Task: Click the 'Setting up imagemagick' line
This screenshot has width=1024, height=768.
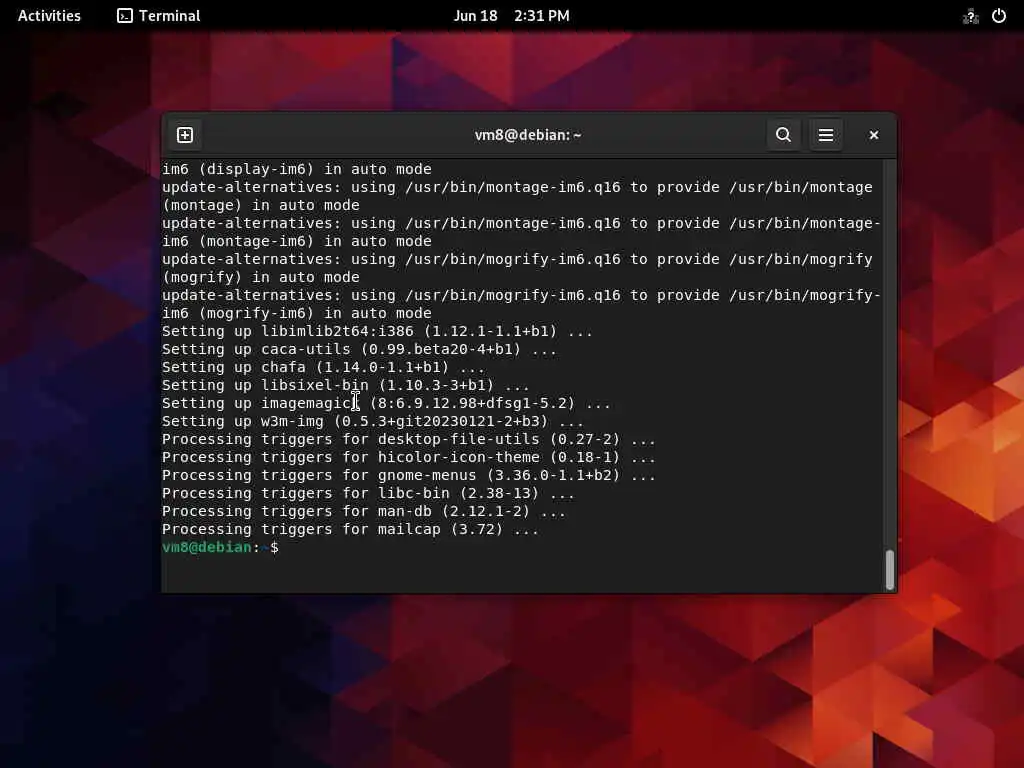Action: pyautogui.click(x=386, y=403)
